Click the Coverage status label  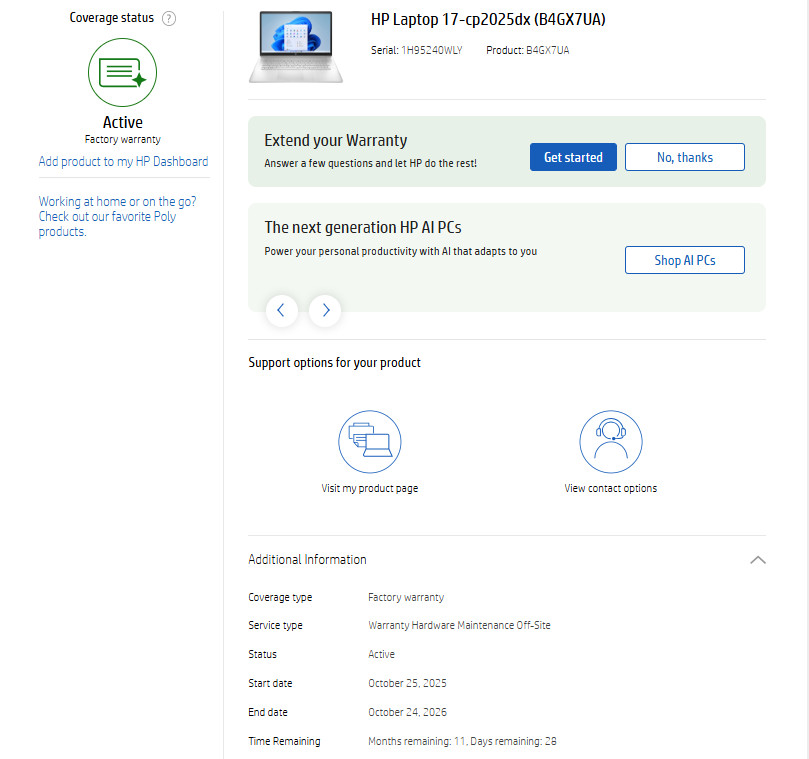click(111, 18)
